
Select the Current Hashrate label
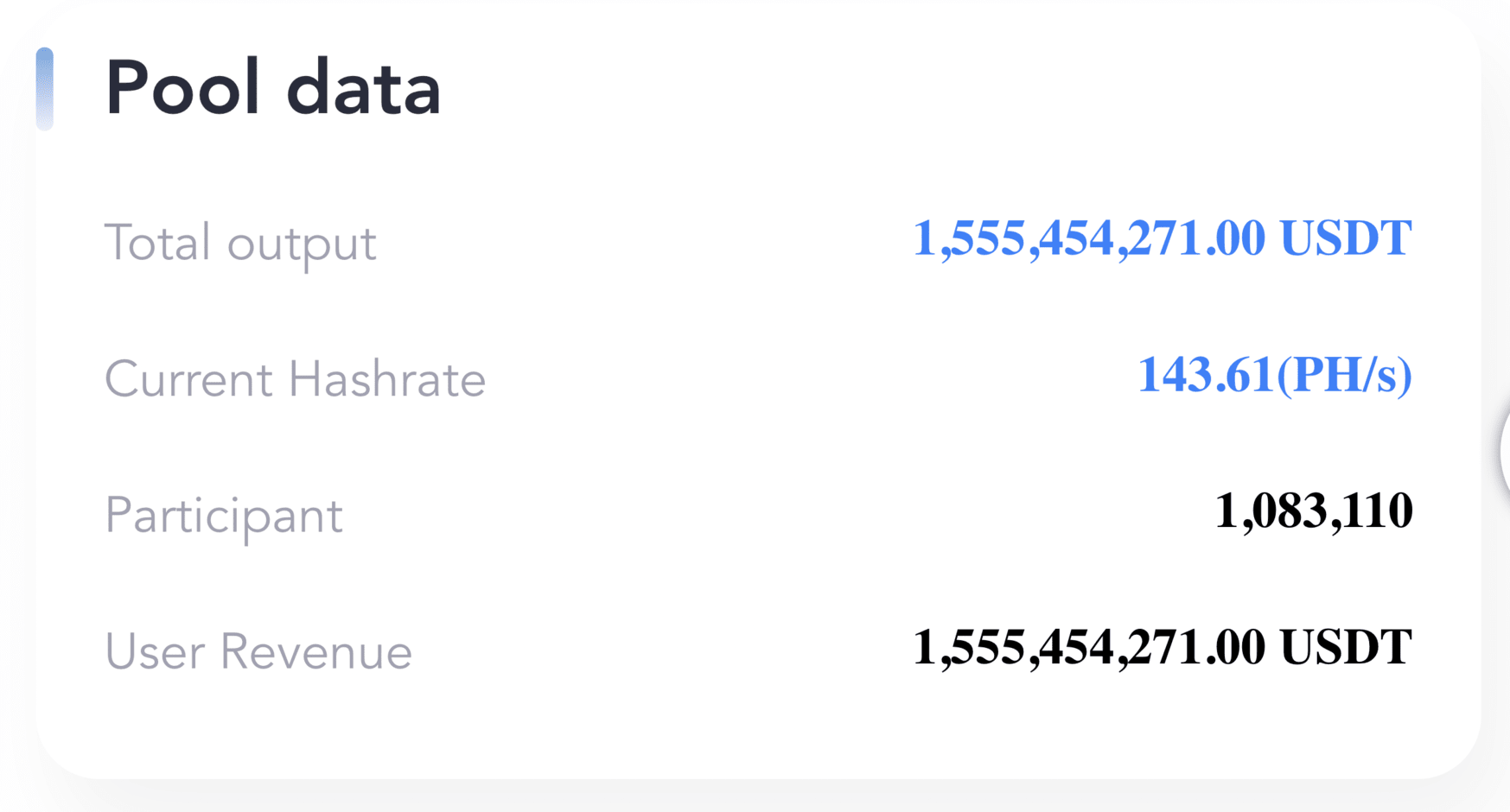(x=296, y=379)
